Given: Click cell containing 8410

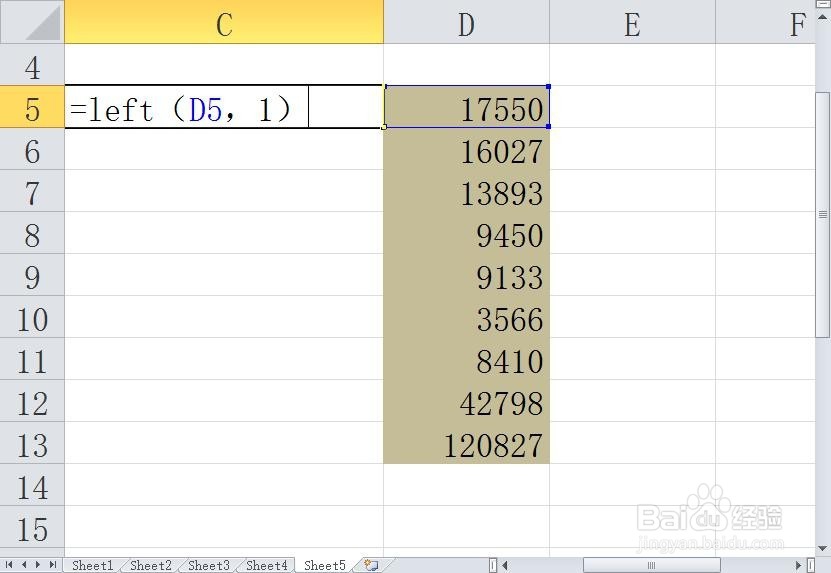Looking at the screenshot, I should coord(466,359).
